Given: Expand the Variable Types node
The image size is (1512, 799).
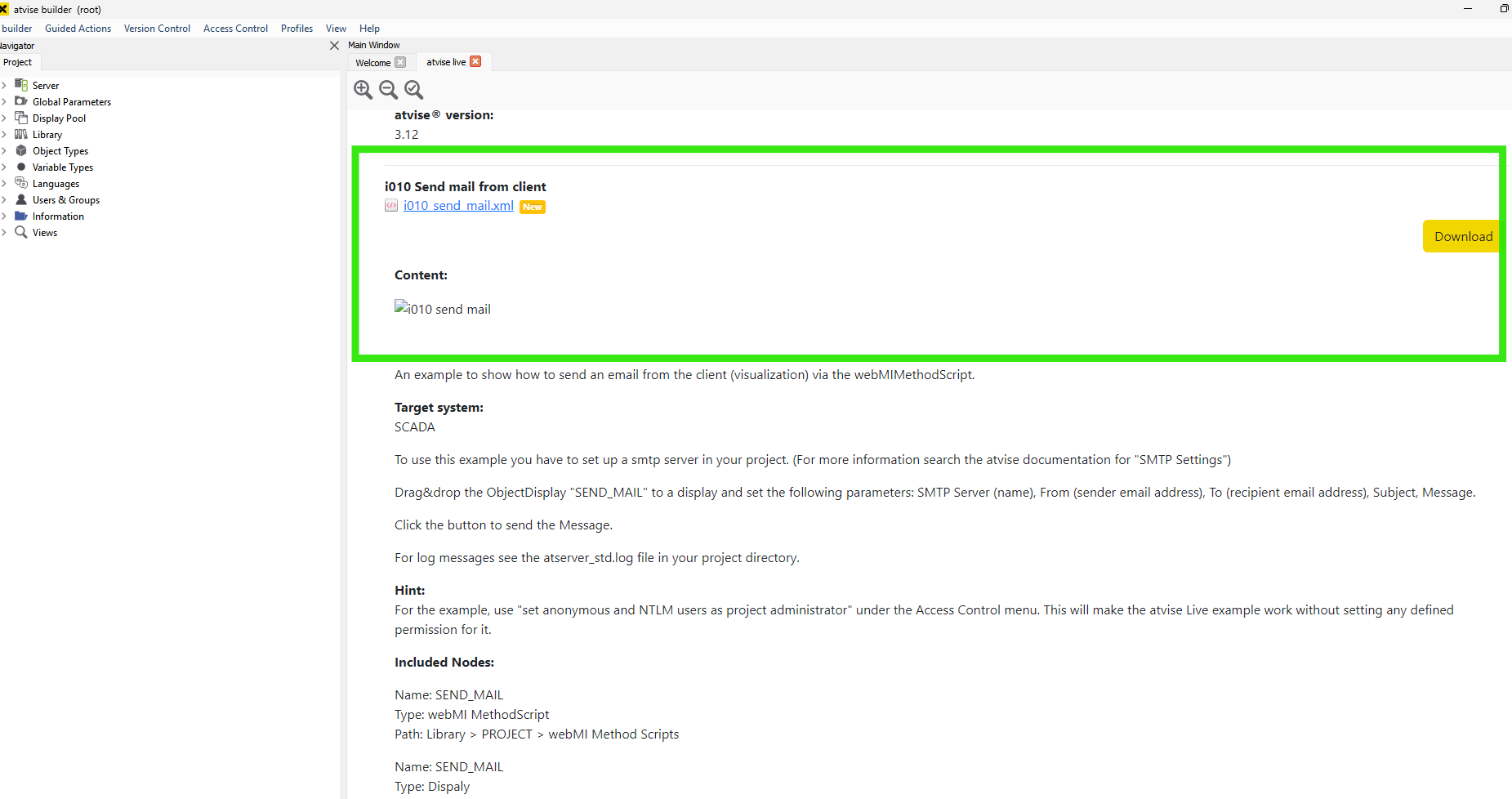Looking at the screenshot, I should point(4,167).
